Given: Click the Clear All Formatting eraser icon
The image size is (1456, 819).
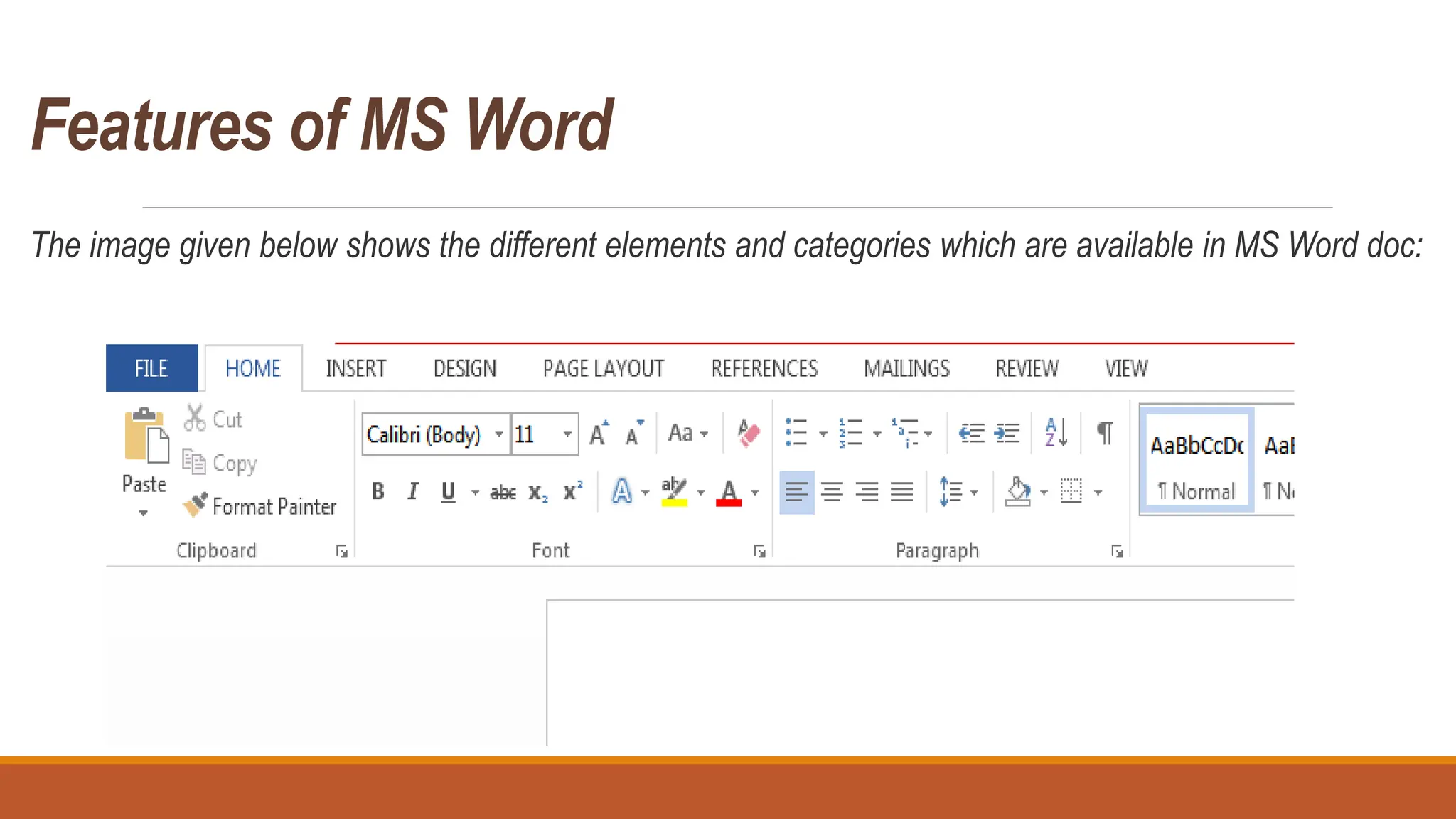Looking at the screenshot, I should click(x=748, y=433).
